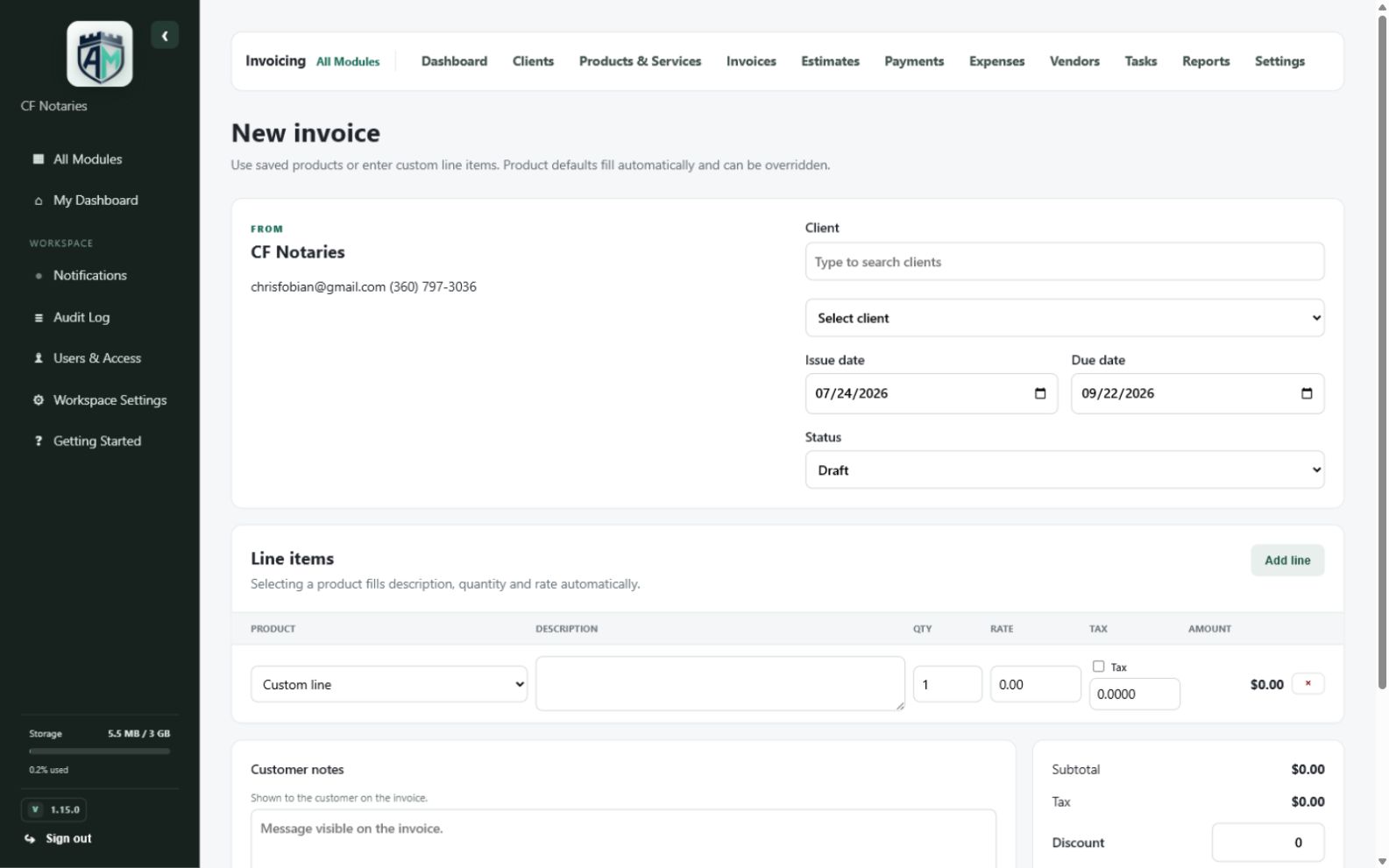This screenshot has width=1389, height=868.
Task: Open the Tasks tab
Action: click(1140, 61)
